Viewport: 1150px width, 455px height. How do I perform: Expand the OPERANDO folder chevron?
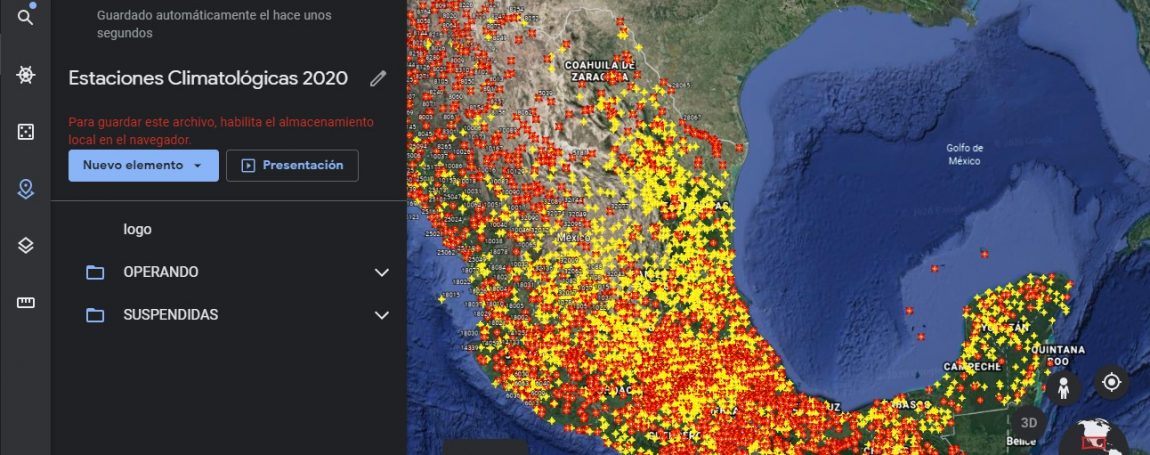coord(381,272)
